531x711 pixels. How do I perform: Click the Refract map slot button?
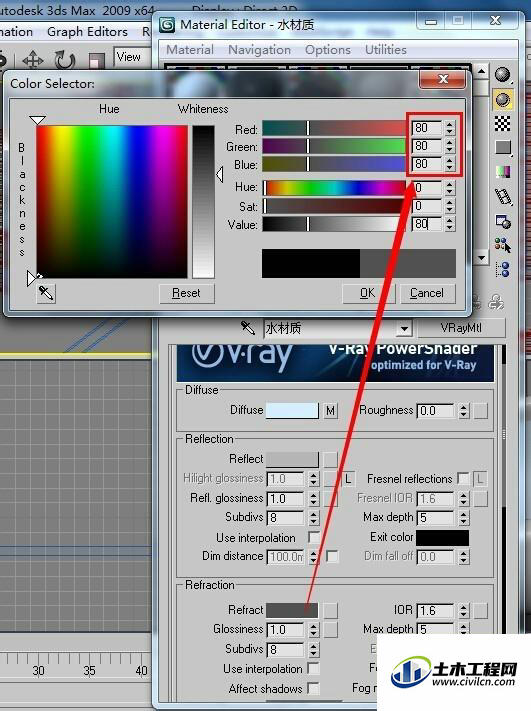331,610
